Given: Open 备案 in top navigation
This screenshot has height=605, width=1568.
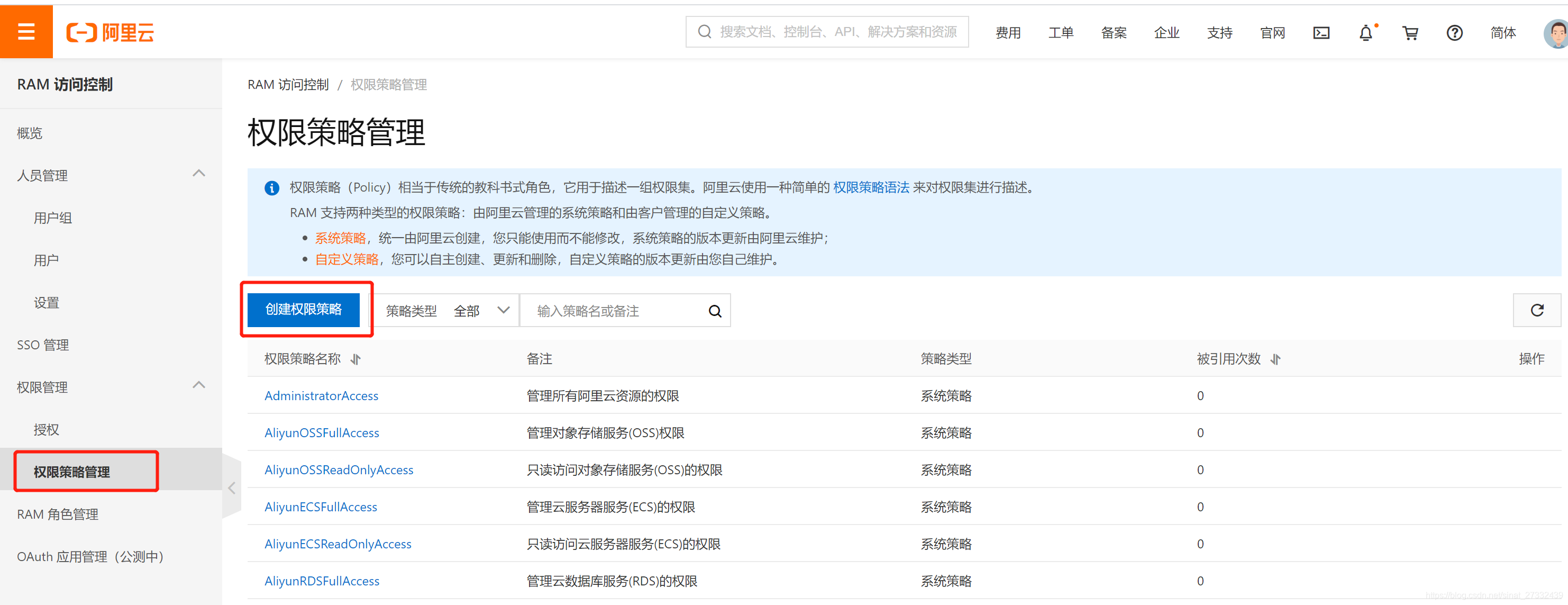Looking at the screenshot, I should tap(1114, 33).
